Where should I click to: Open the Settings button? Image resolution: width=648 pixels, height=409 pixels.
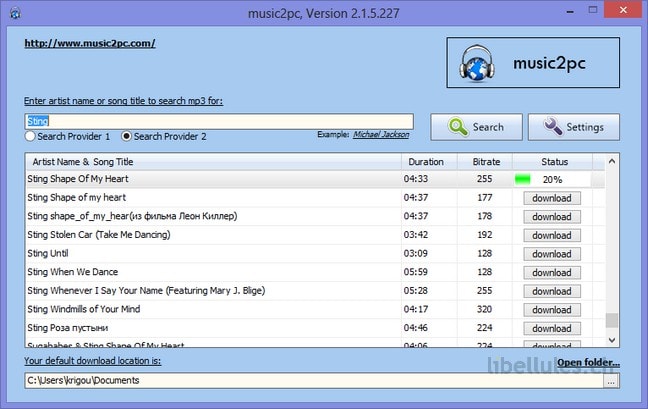click(x=574, y=127)
